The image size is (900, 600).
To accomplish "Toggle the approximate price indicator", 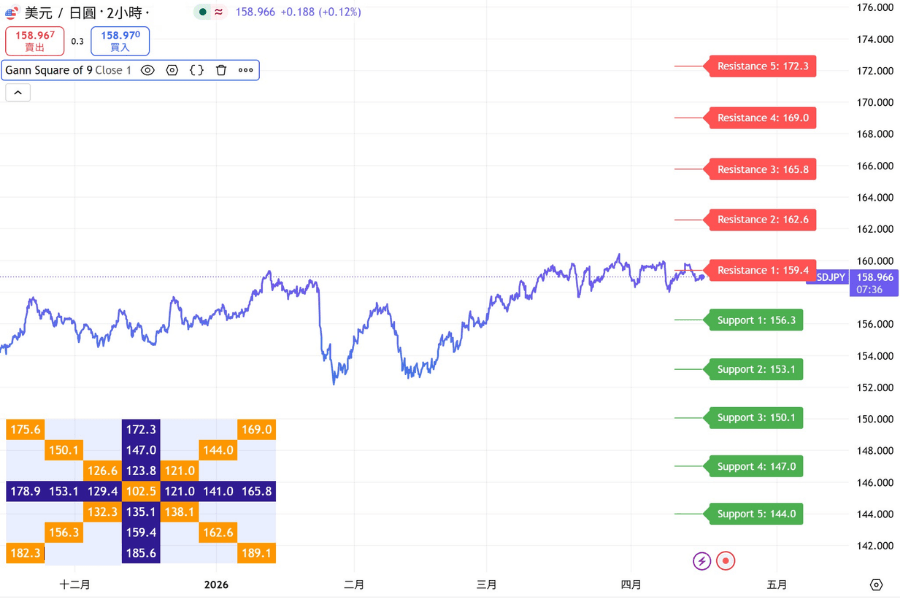I will 218,11.
